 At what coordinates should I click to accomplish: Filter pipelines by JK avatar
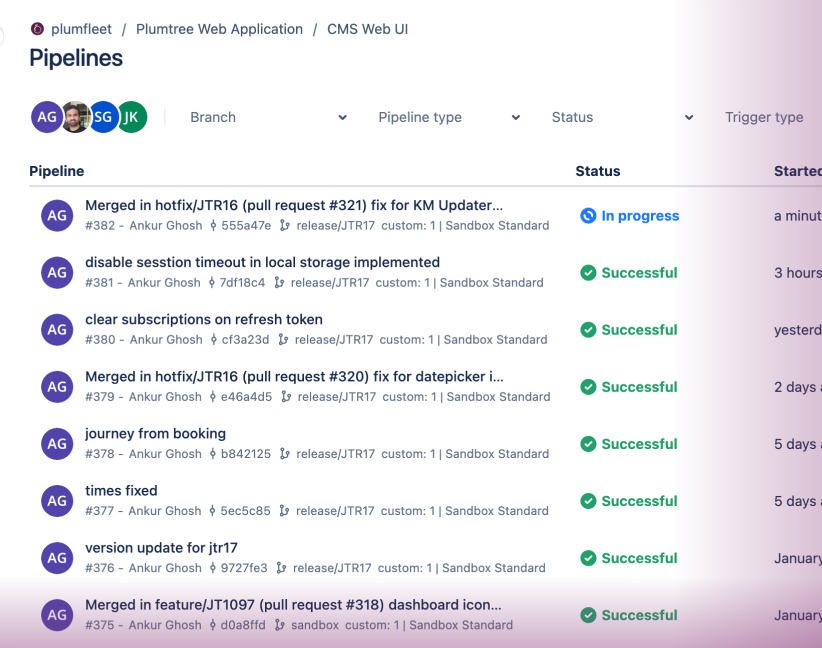point(132,117)
